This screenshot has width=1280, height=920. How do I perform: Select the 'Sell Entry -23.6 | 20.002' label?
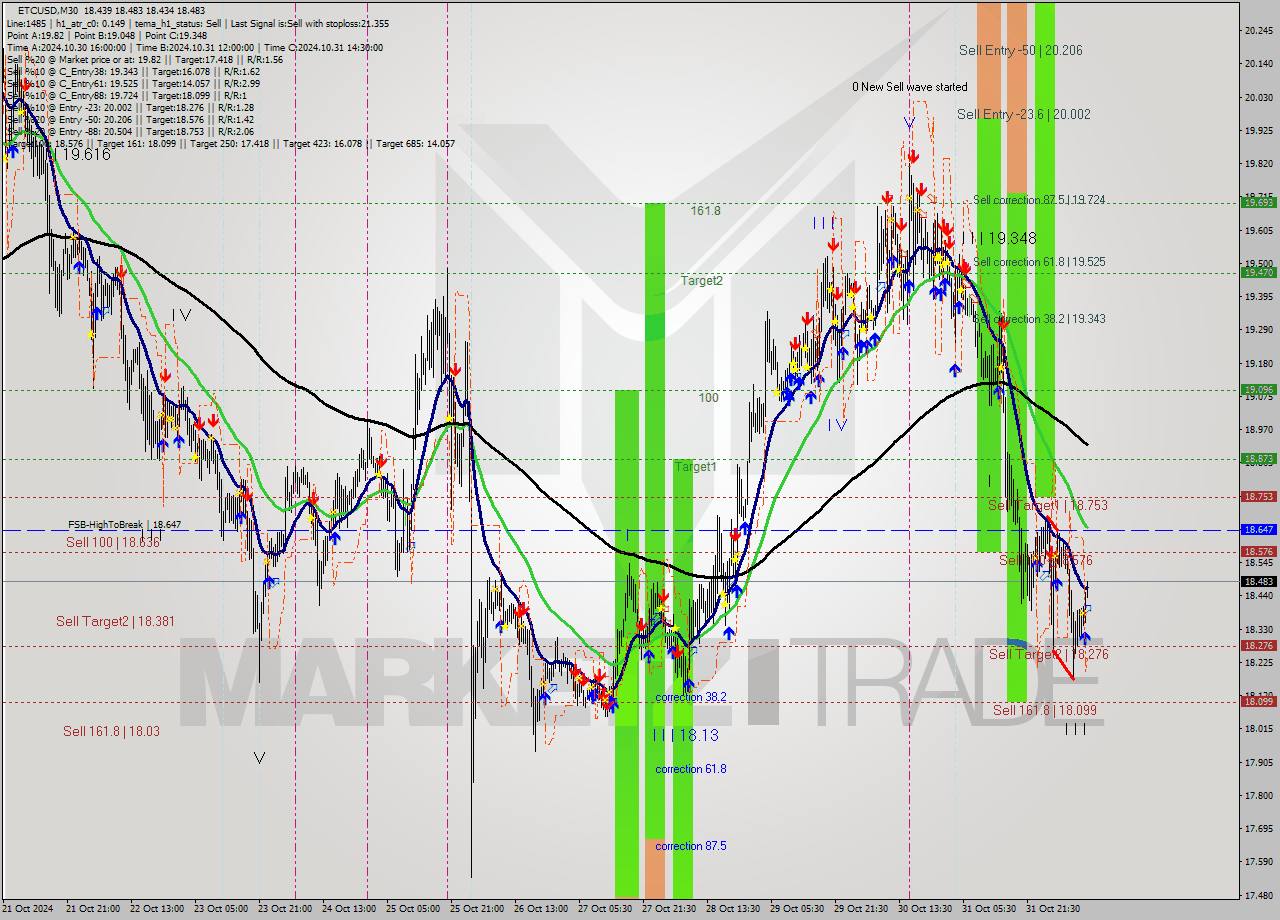(x=1023, y=114)
